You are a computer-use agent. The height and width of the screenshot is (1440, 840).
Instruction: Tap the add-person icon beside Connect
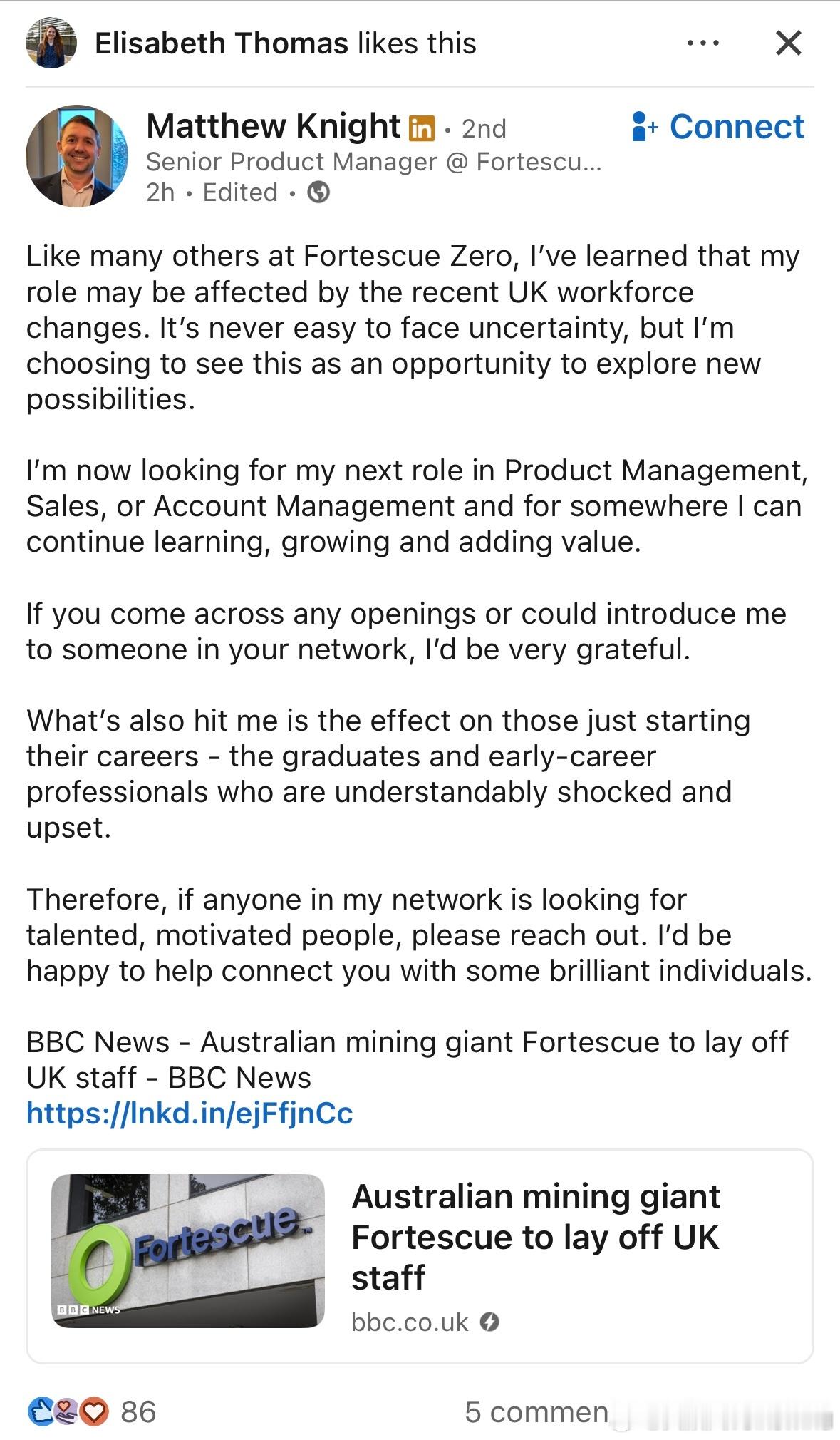coord(644,127)
